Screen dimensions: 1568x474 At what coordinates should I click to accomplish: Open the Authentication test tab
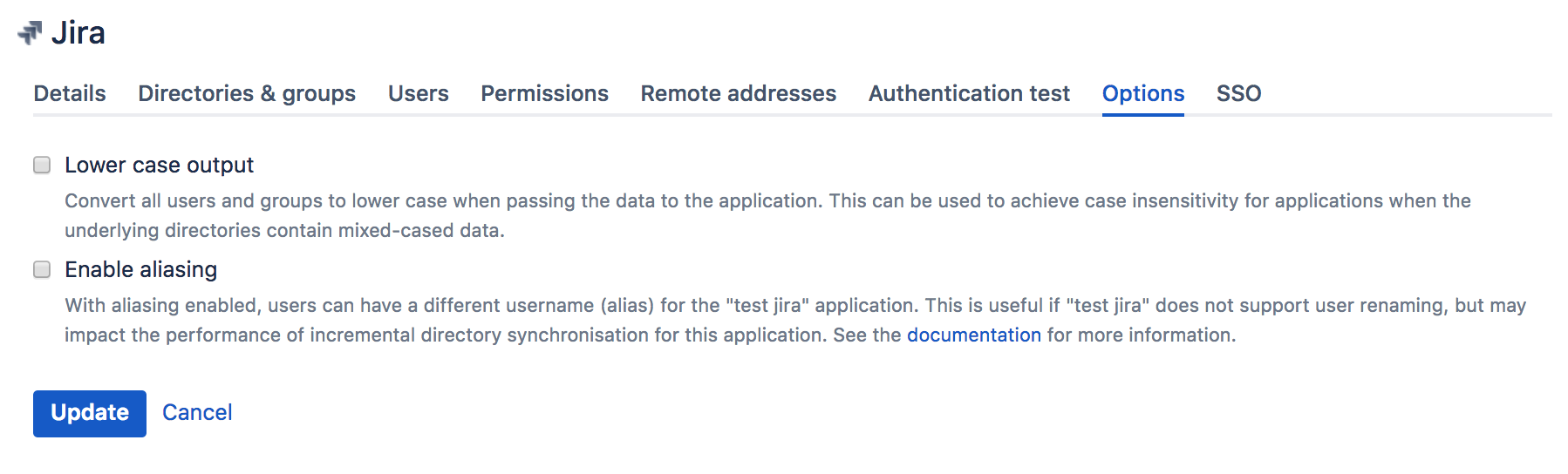[969, 93]
